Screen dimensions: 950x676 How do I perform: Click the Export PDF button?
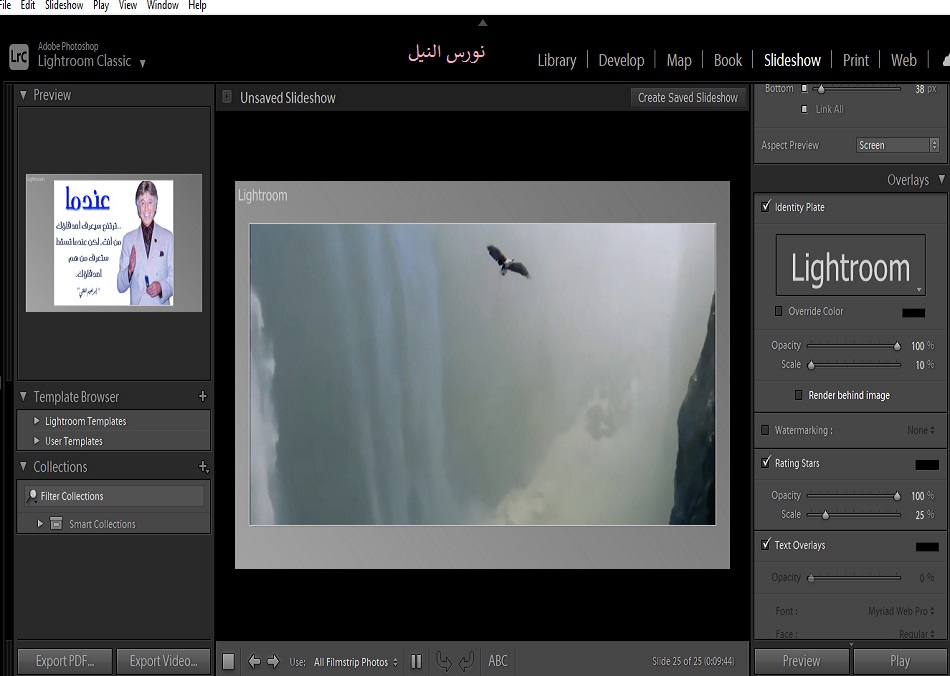(65, 661)
